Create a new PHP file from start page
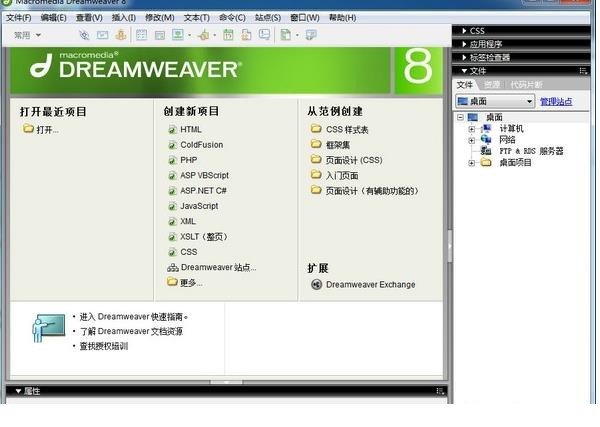Image resolution: width=600 pixels, height=427 pixels. (x=188, y=160)
